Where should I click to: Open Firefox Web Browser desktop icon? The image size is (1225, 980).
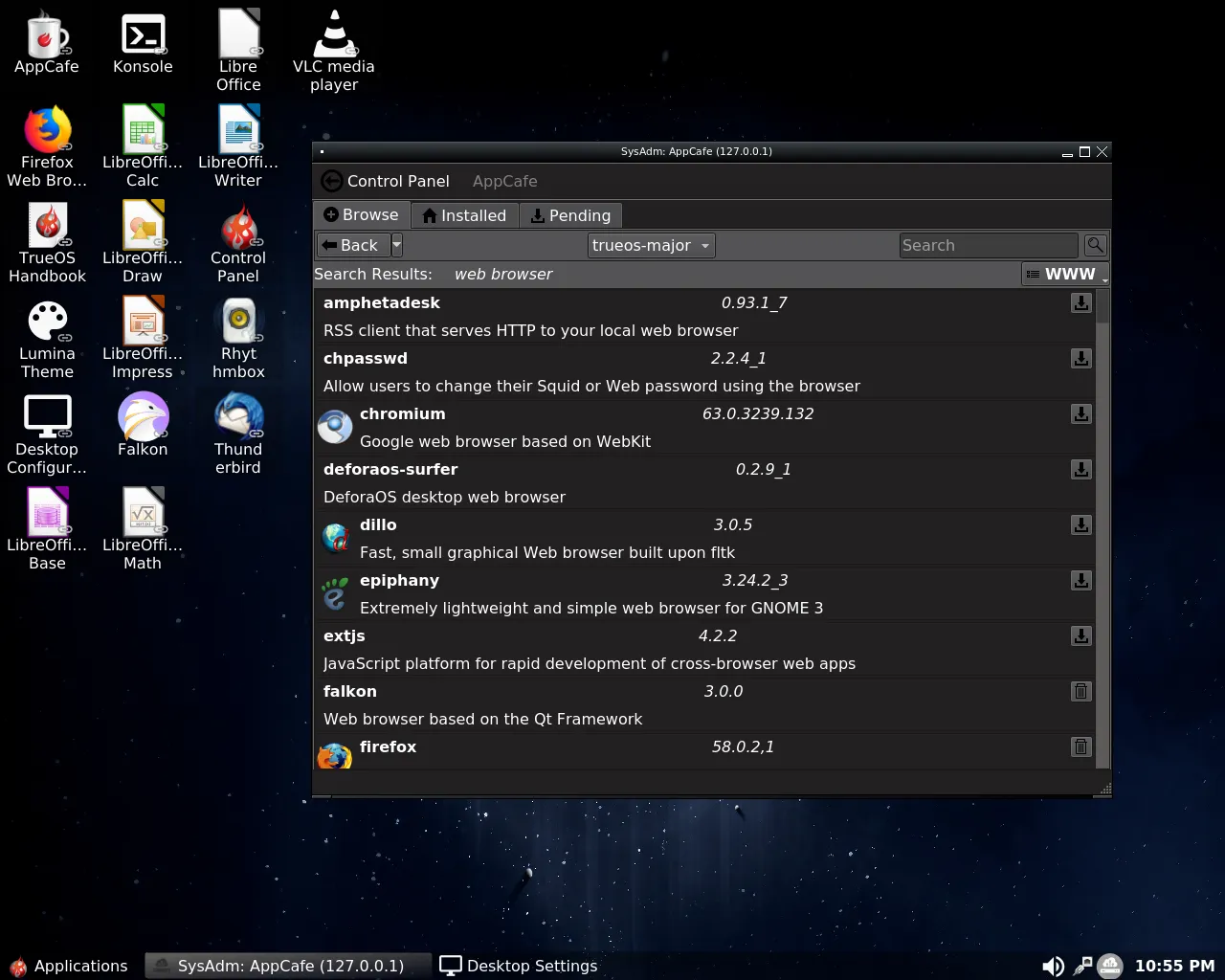47,146
